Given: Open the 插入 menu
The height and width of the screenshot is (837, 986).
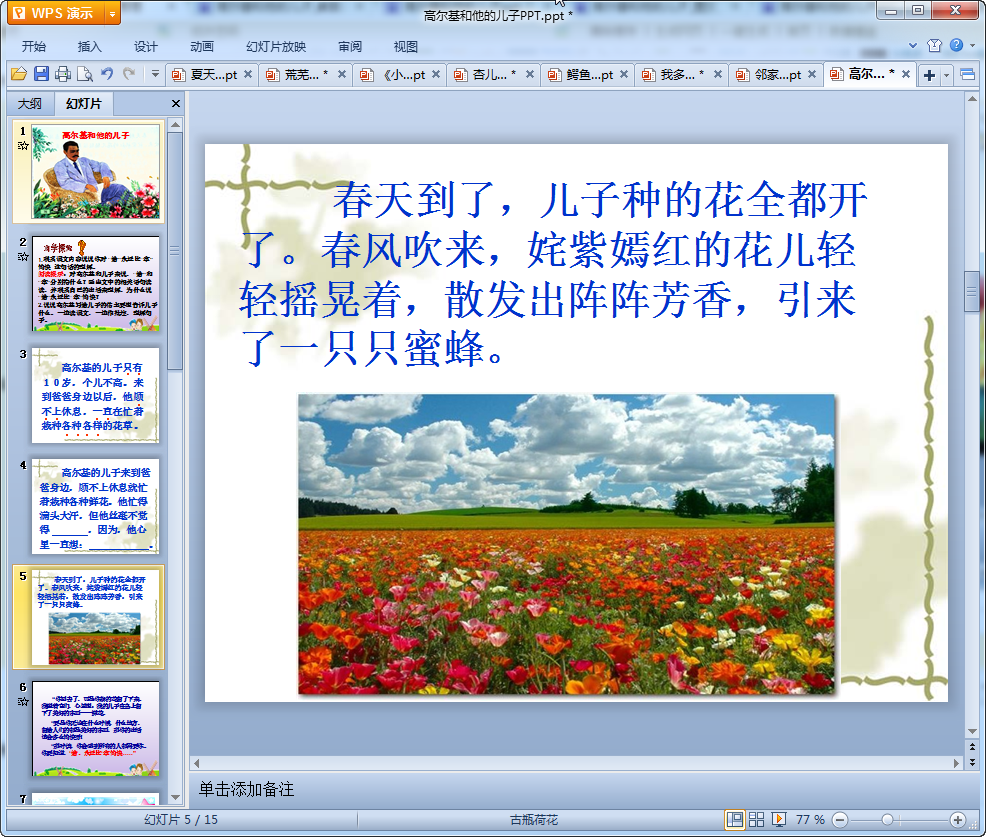Looking at the screenshot, I should (x=90, y=46).
